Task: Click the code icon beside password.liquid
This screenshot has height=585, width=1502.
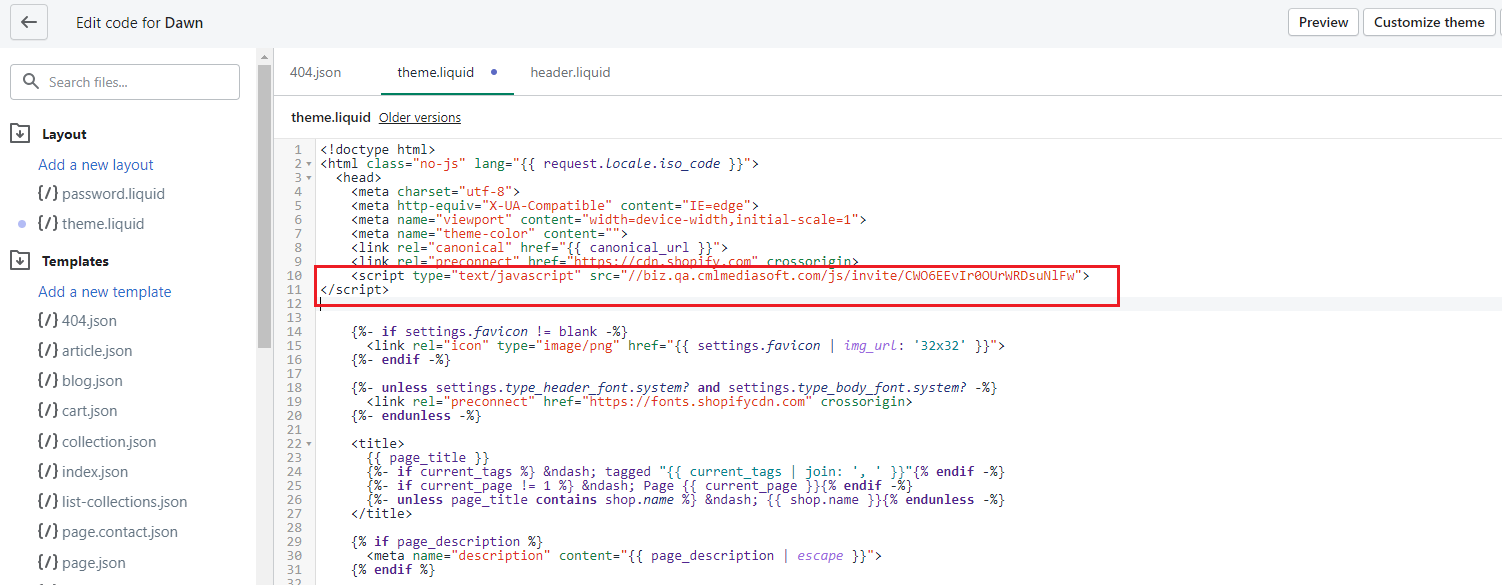Action: pos(47,194)
